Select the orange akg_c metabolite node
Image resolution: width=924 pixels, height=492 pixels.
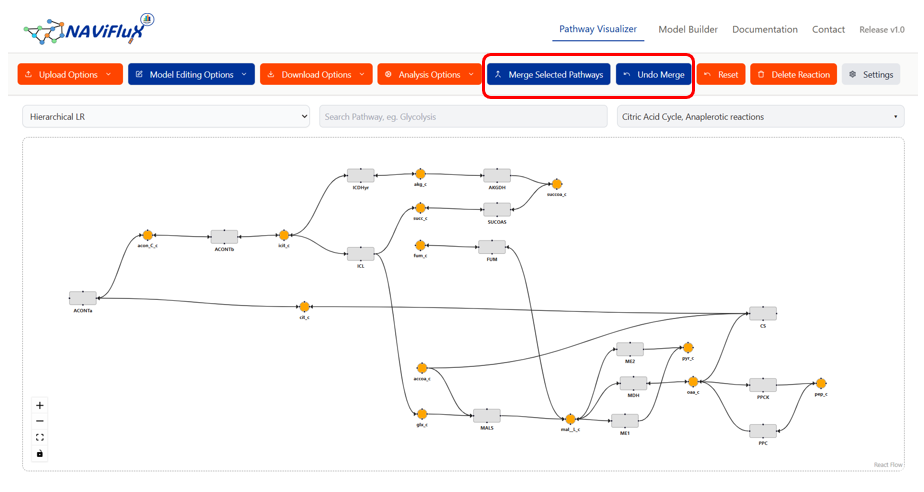[421, 173]
